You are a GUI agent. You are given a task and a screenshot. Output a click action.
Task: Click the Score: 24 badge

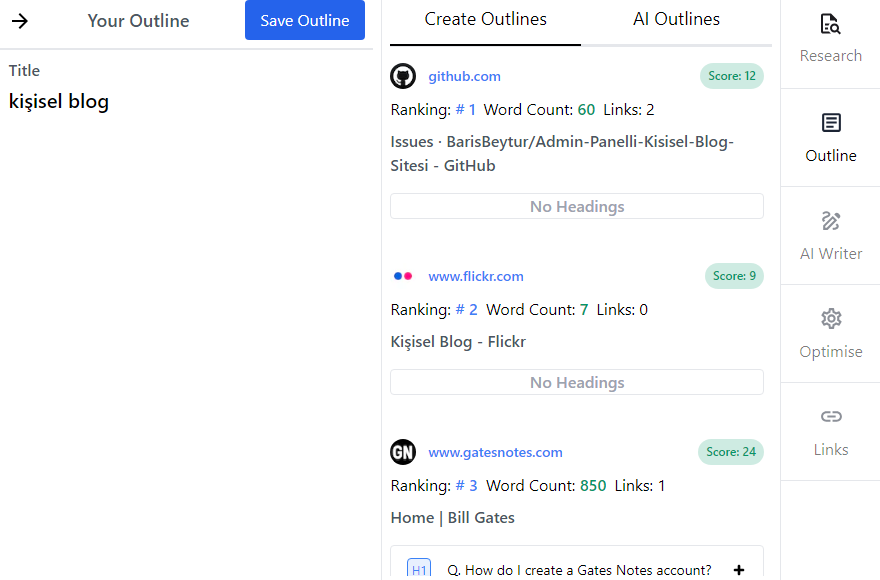731,452
